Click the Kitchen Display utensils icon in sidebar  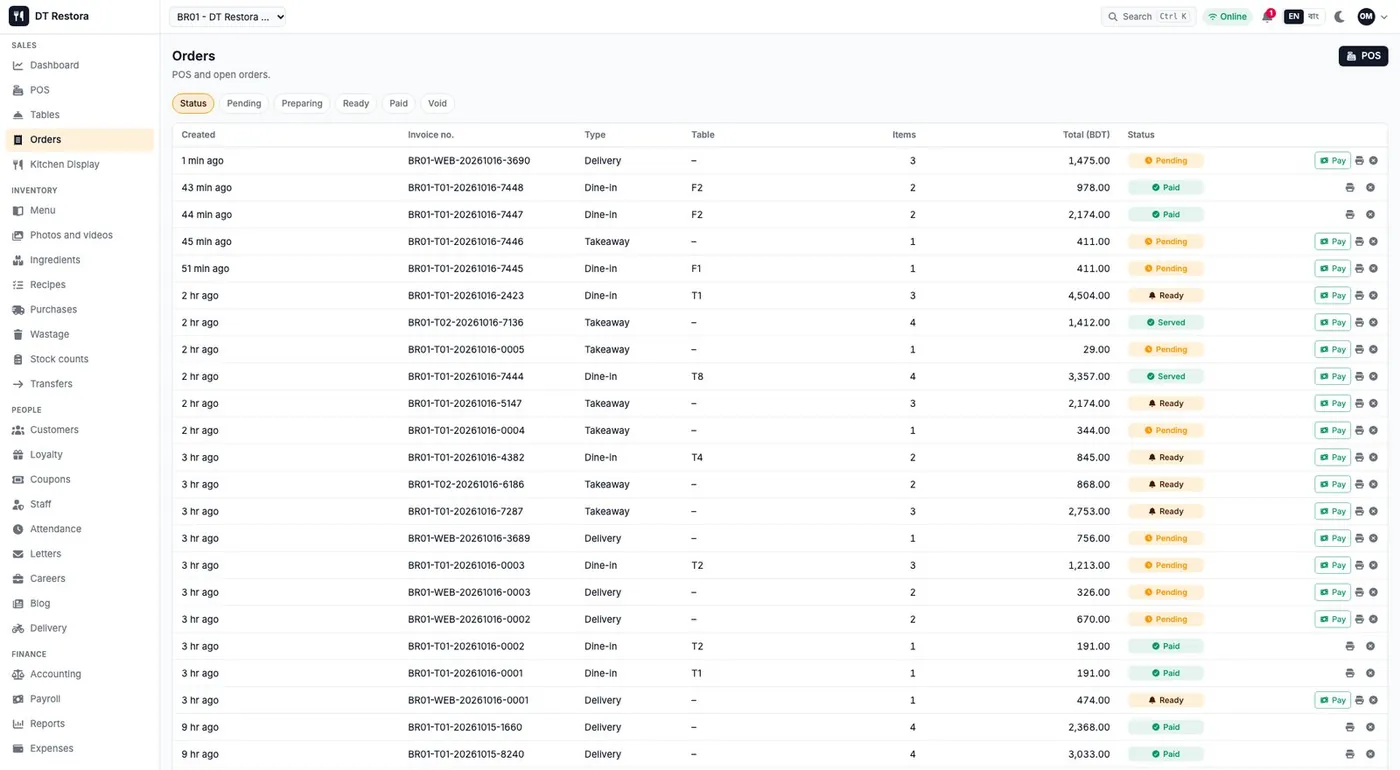(18, 165)
